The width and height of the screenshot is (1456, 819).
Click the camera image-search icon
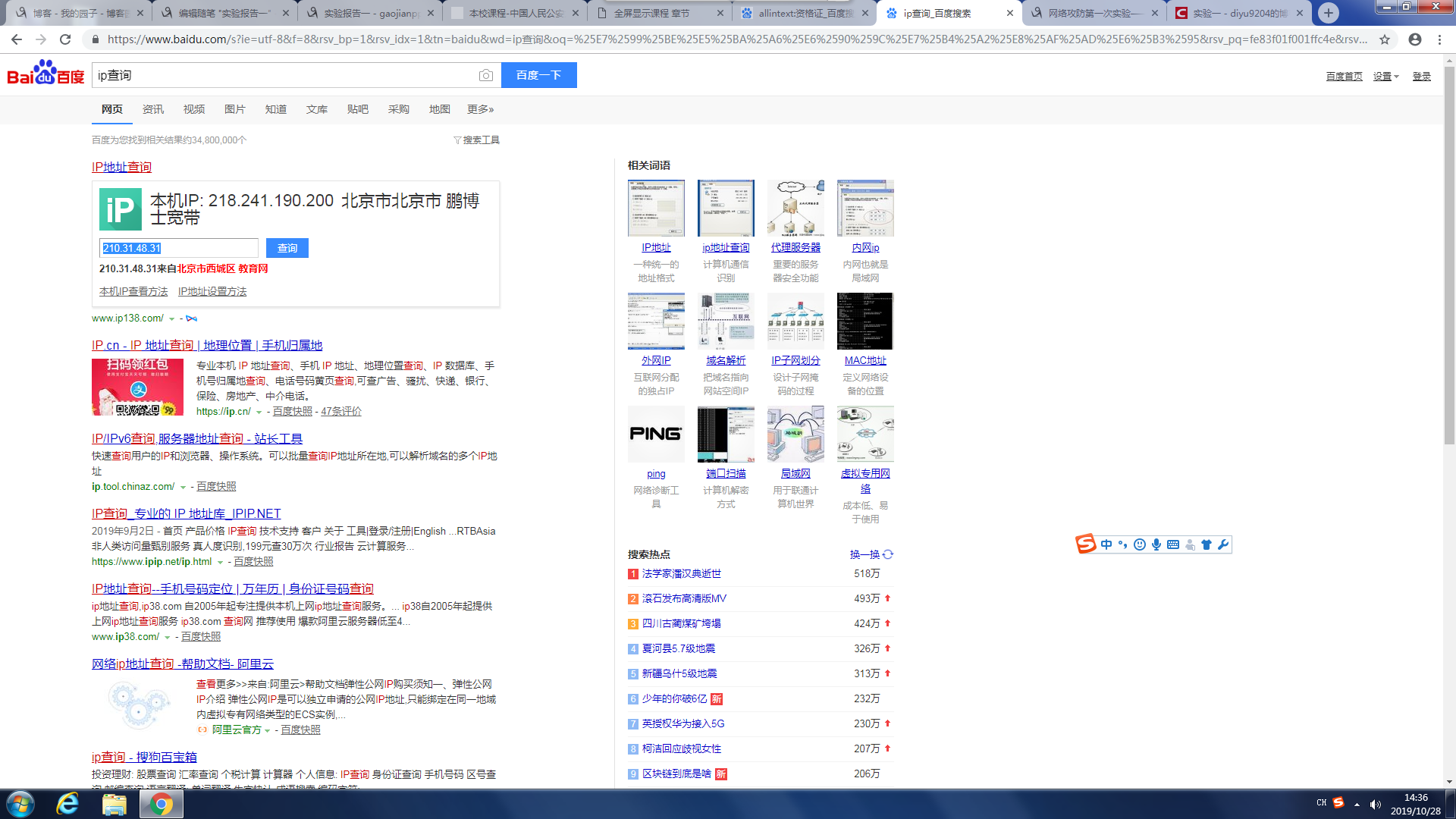486,75
